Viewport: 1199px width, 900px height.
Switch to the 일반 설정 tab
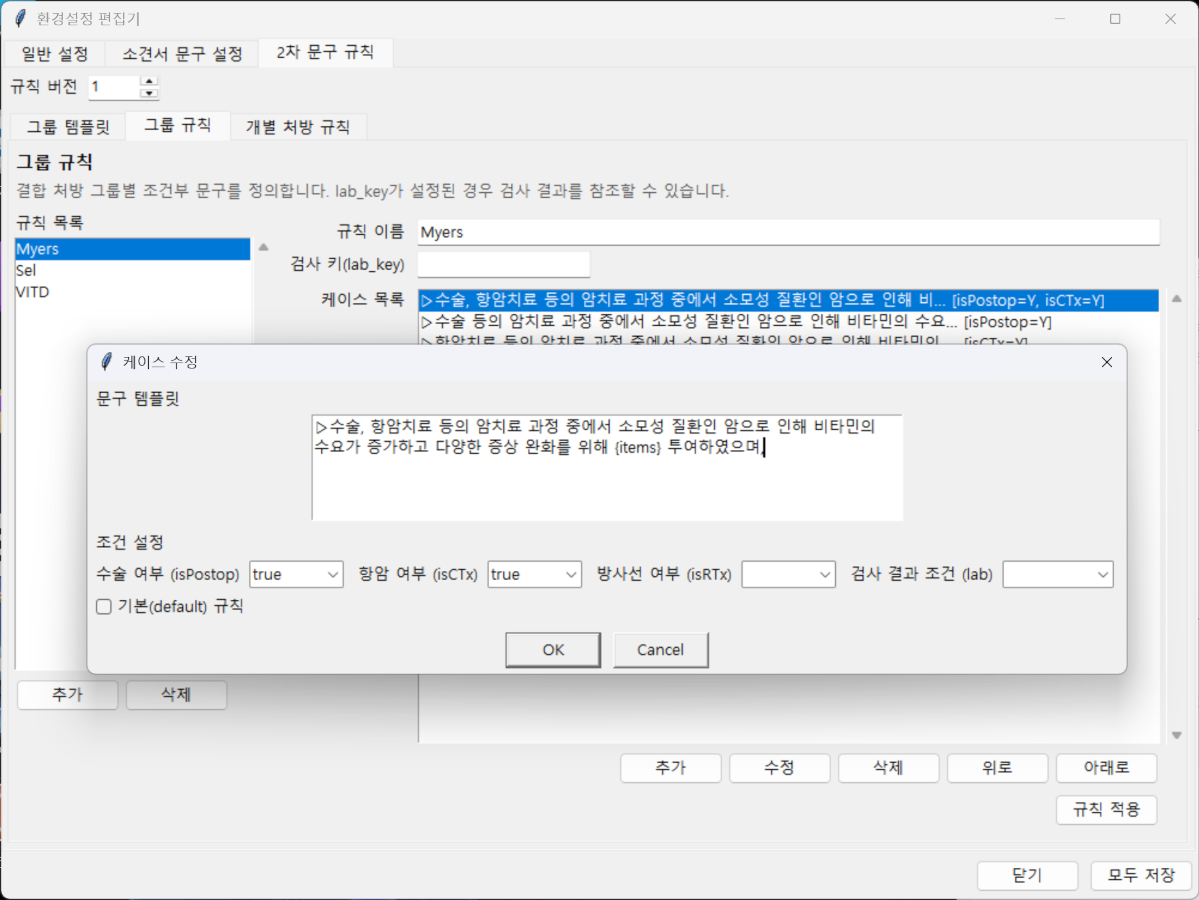[55, 53]
